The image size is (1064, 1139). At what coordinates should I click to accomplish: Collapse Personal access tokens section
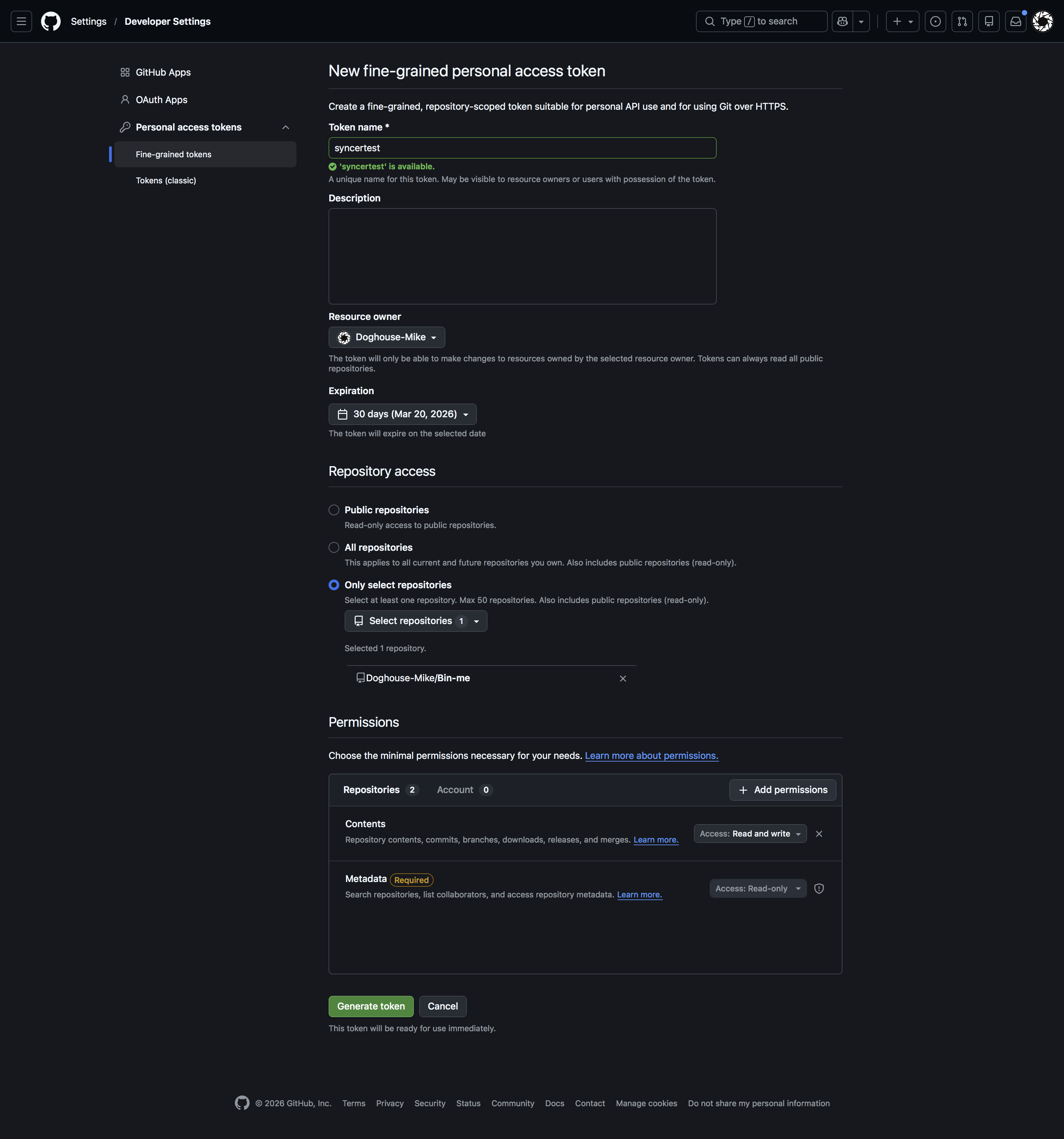285,127
